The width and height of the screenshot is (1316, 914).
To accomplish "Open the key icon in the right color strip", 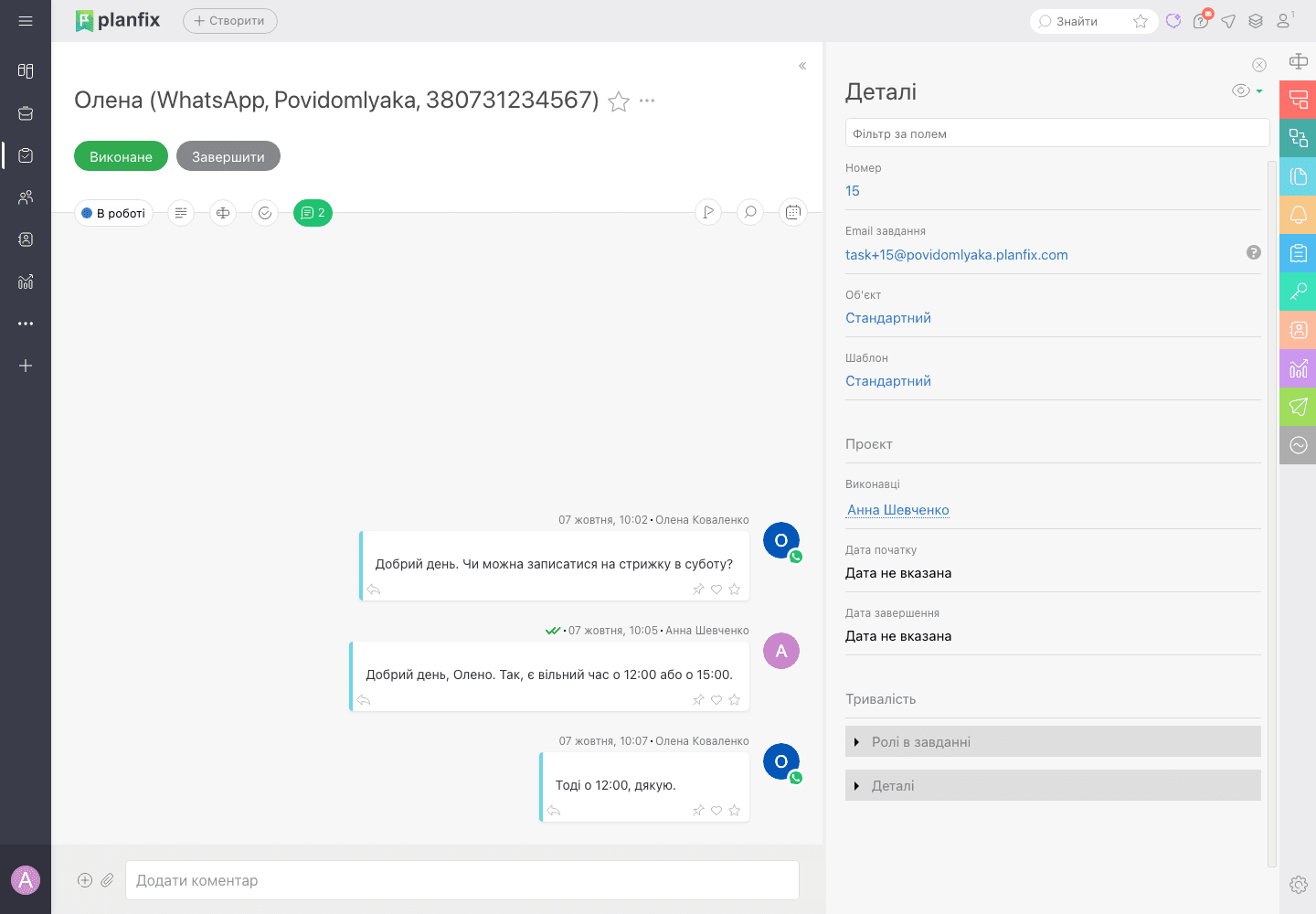I will [x=1298, y=292].
